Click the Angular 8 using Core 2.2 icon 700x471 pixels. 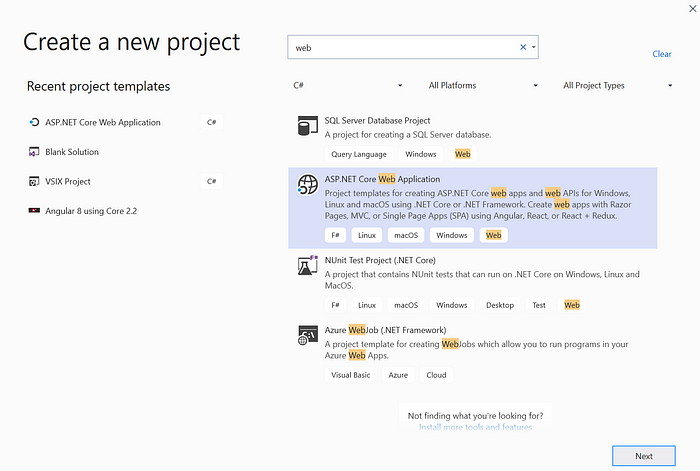(x=34, y=210)
